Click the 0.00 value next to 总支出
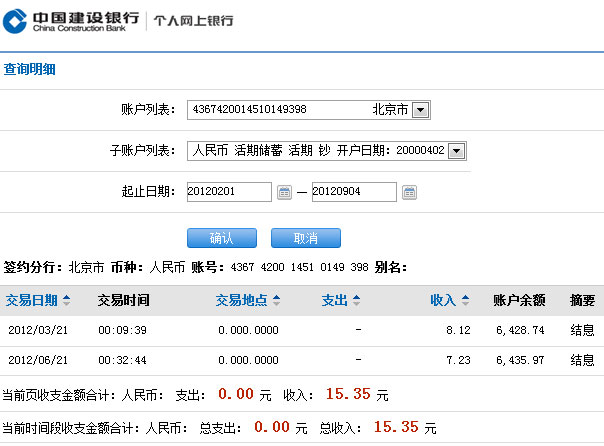Screen dimensions: 604x446 click(272, 427)
